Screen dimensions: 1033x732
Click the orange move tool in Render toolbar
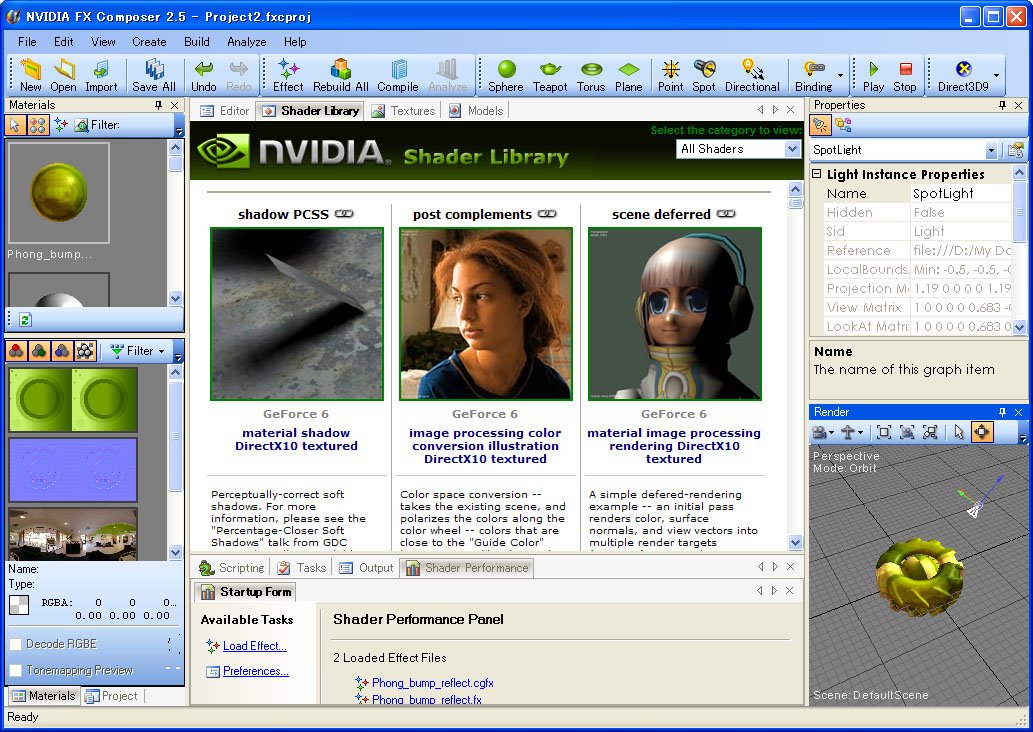[x=982, y=432]
